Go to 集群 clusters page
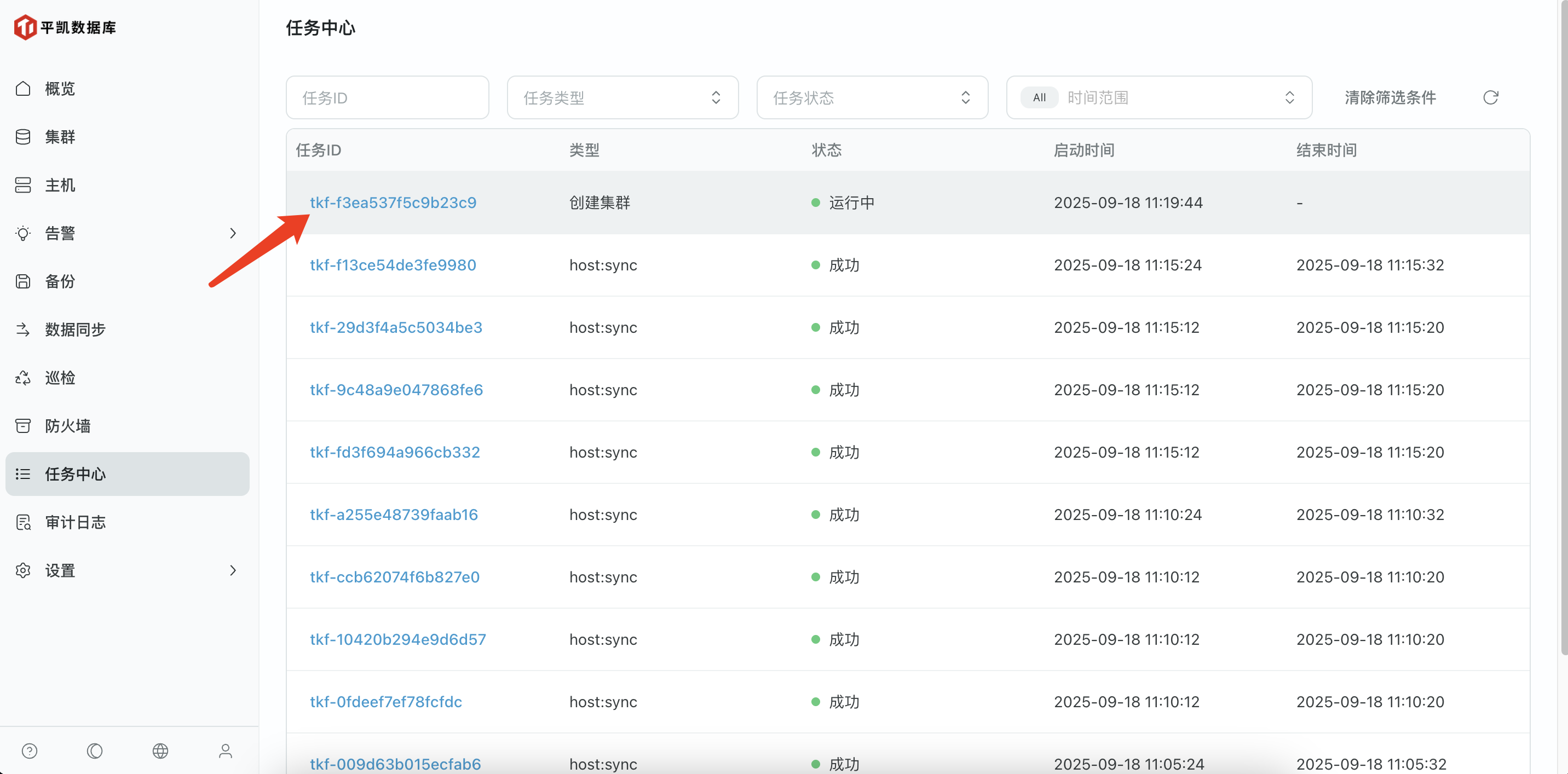The image size is (1568, 774). point(60,137)
